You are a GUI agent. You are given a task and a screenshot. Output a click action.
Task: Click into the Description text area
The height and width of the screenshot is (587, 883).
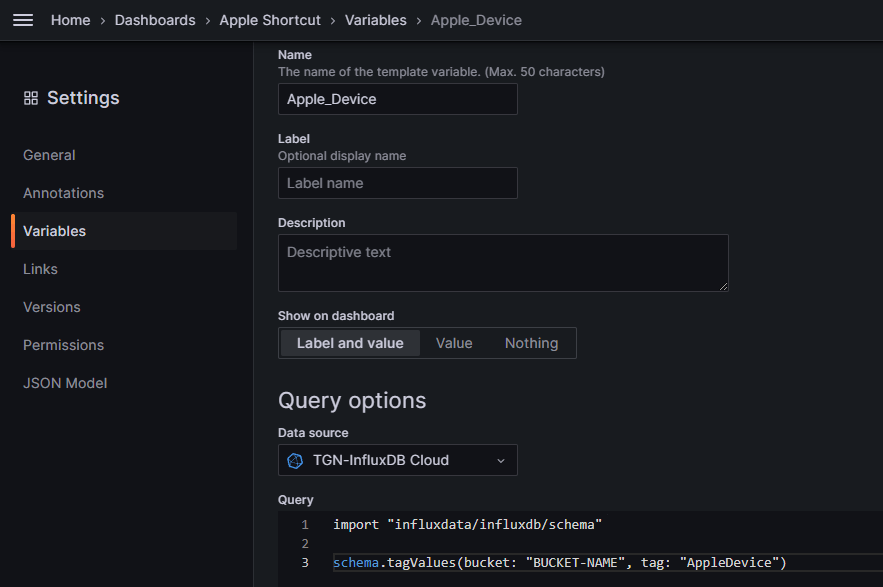[x=502, y=262]
